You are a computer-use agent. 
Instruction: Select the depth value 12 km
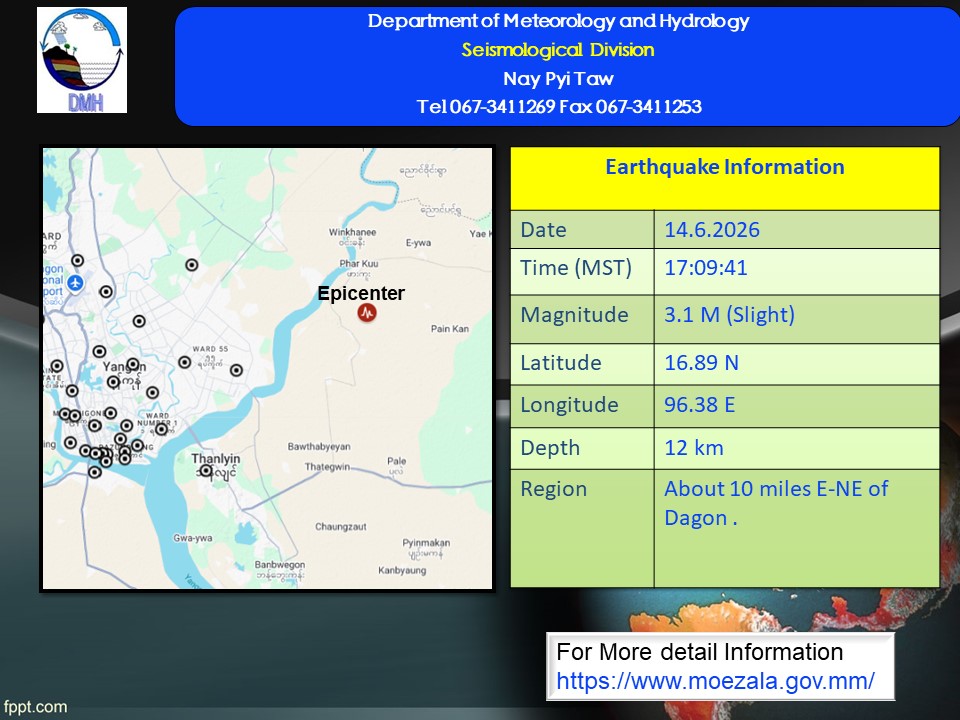pyautogui.click(x=694, y=448)
